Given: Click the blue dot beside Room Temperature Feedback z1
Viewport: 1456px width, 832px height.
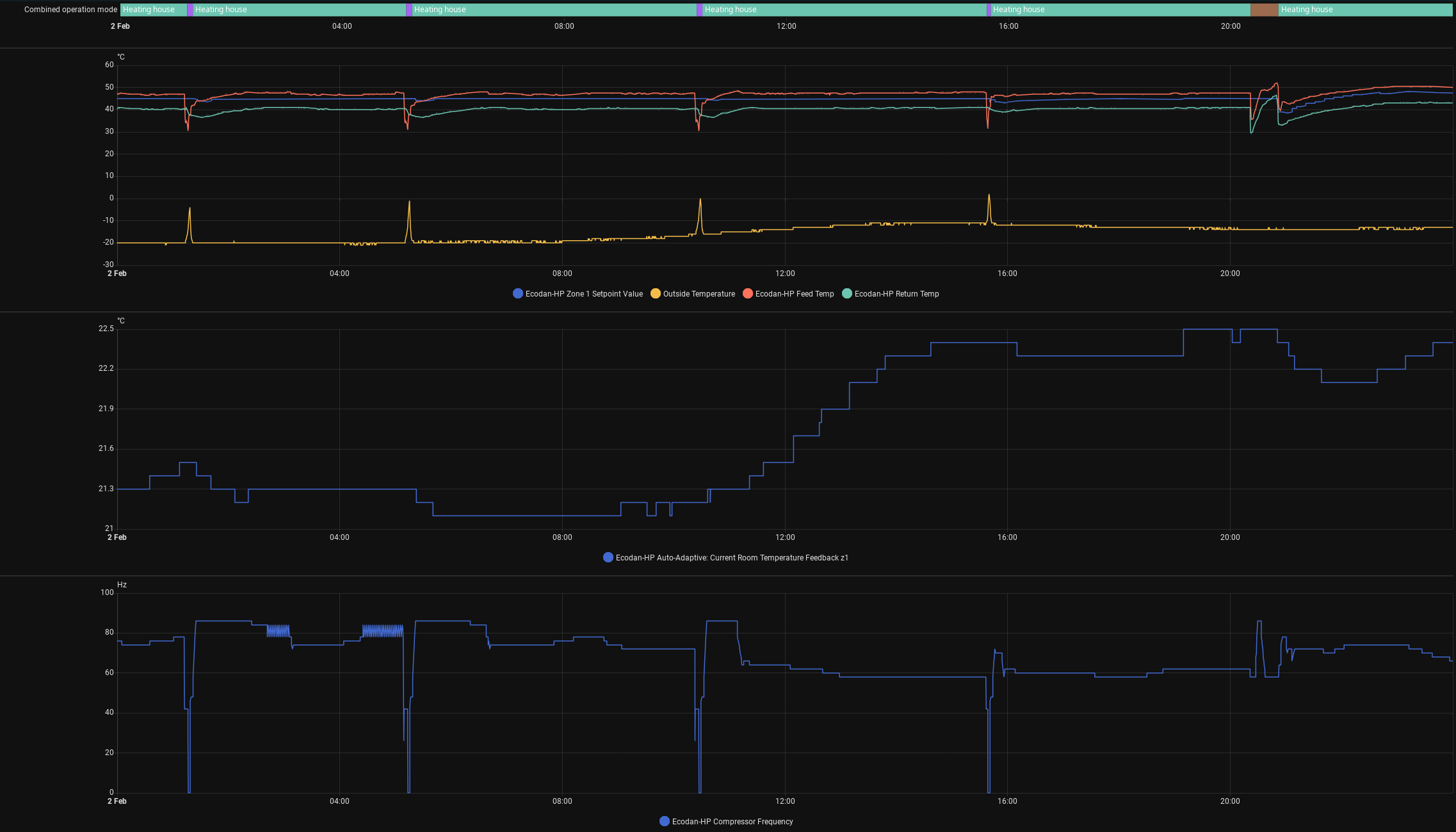Looking at the screenshot, I should tap(608, 558).
